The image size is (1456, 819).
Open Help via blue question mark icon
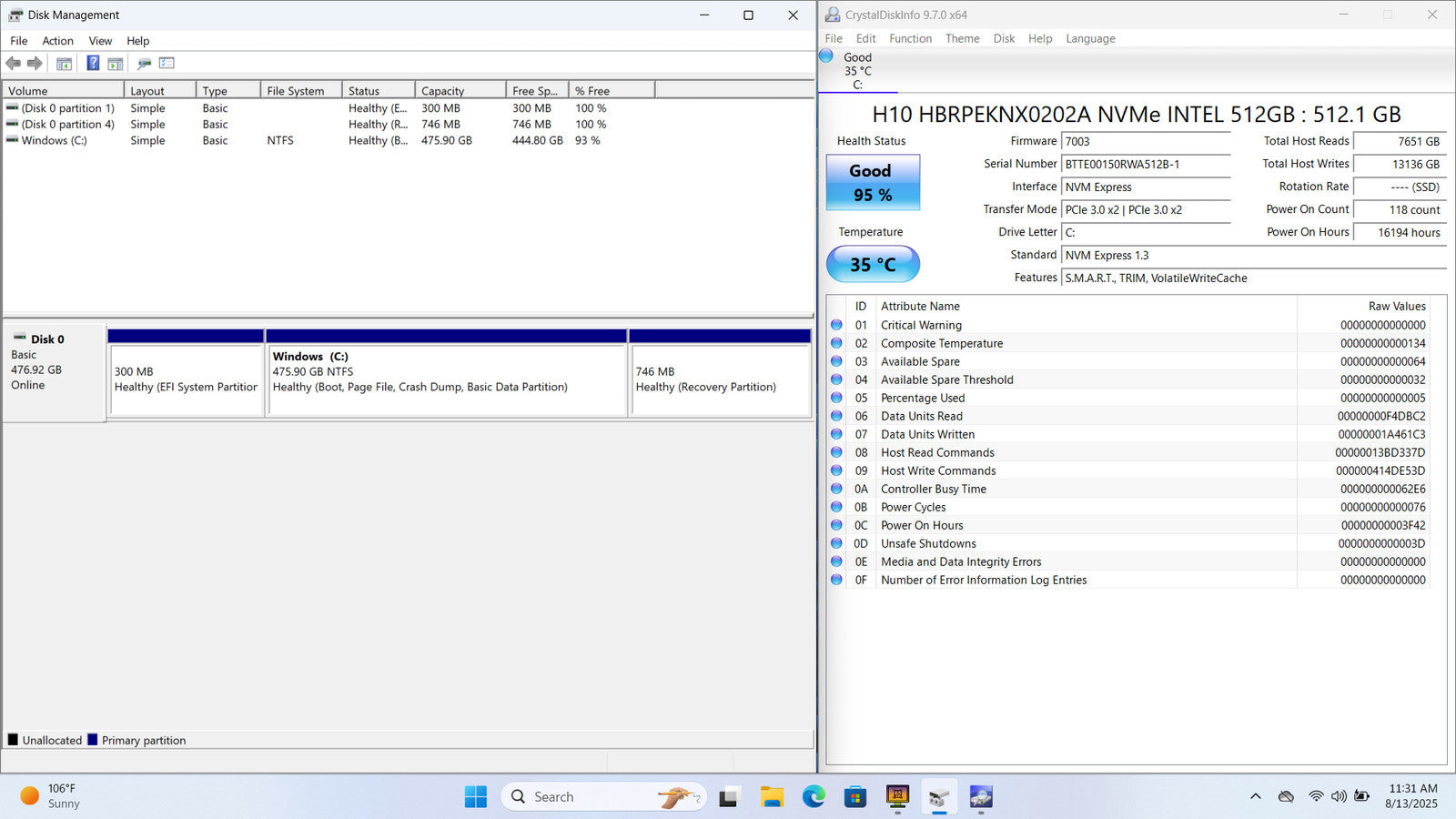click(93, 64)
